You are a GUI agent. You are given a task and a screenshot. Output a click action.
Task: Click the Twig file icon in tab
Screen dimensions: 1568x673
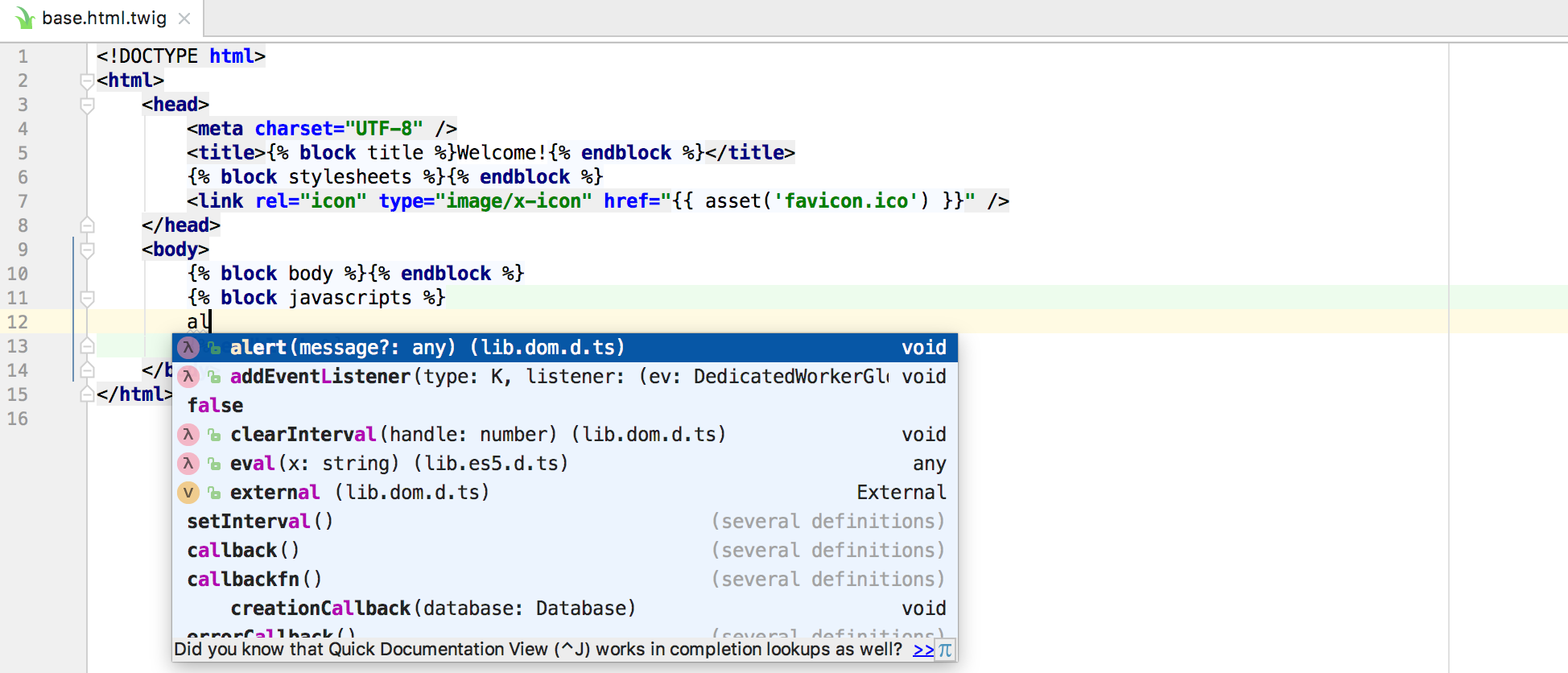[24, 19]
